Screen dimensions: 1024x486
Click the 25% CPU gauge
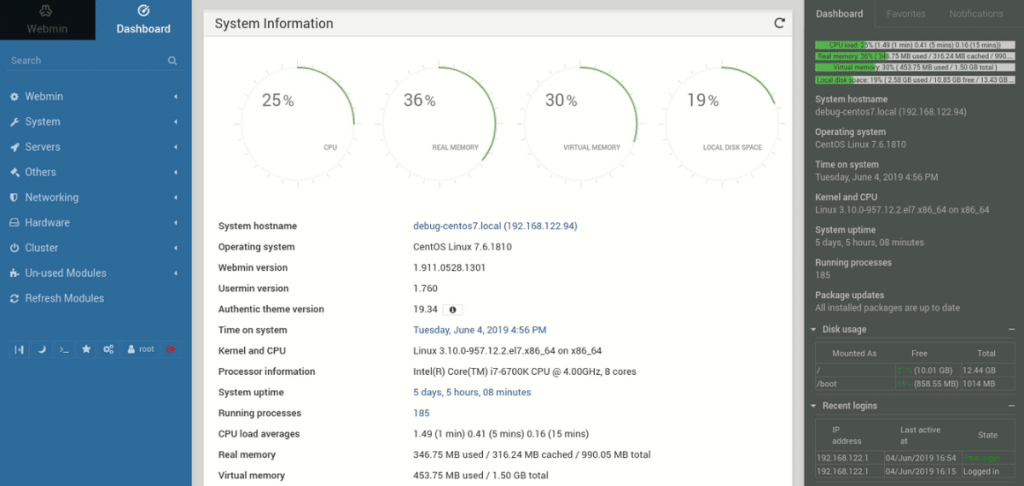tap(298, 123)
